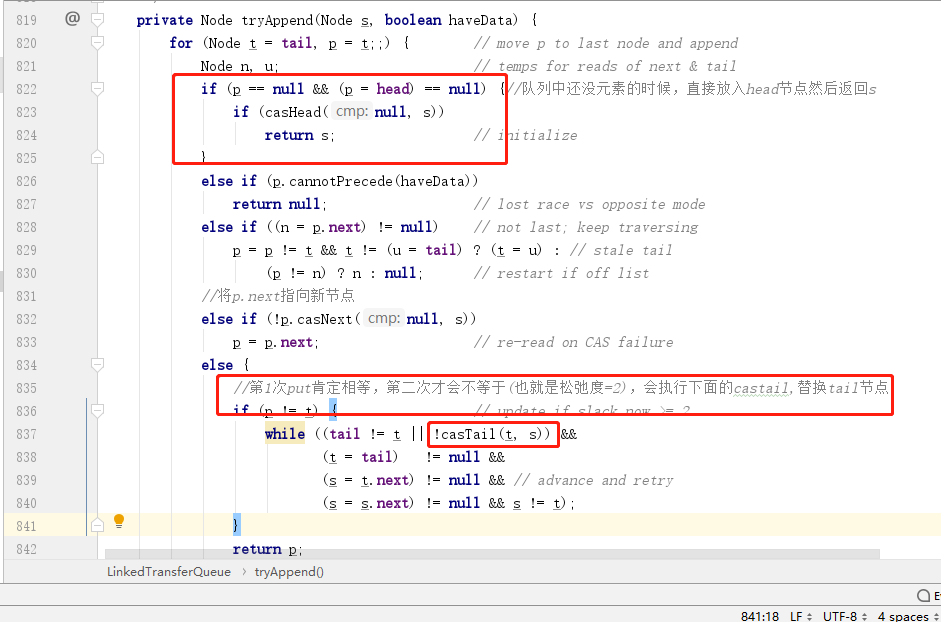Click 'p = p.next;' on line 833

(275, 342)
